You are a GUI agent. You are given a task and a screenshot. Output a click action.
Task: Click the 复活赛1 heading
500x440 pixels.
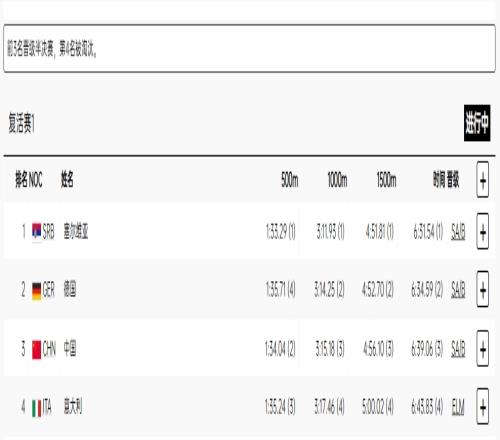22,123
